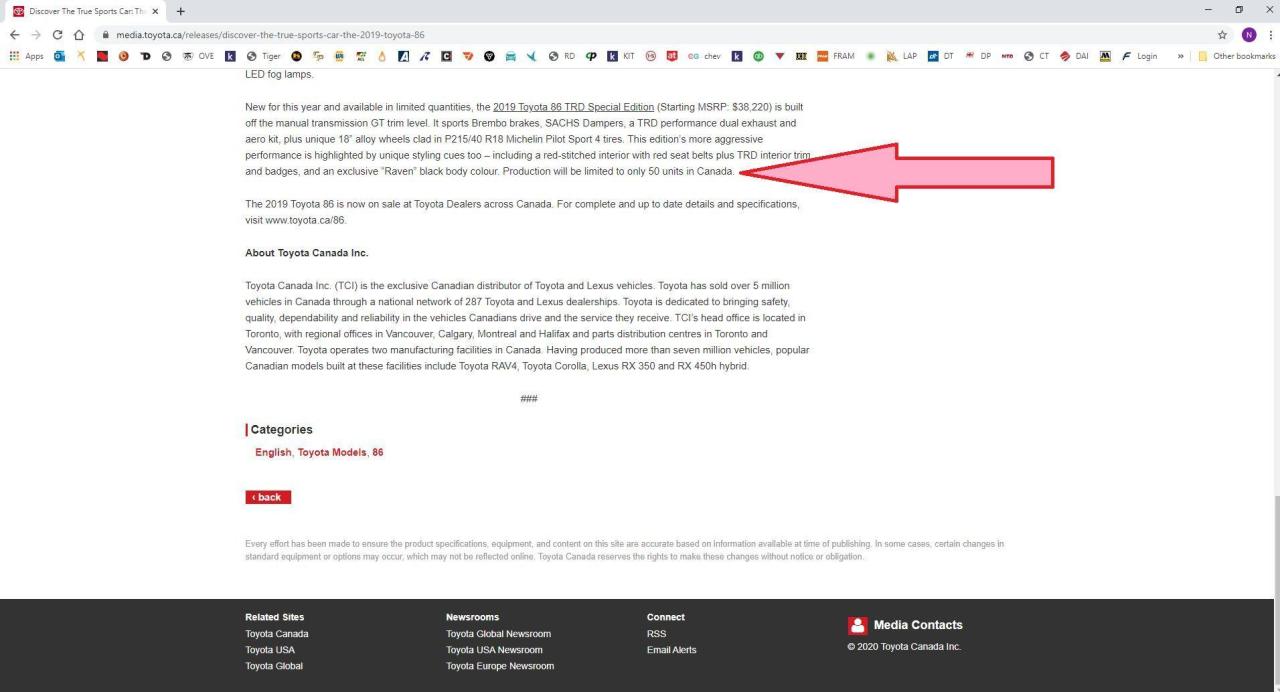The height and width of the screenshot is (692, 1280).
Task: Open the Chrome profile avatar
Action: coord(1248,34)
